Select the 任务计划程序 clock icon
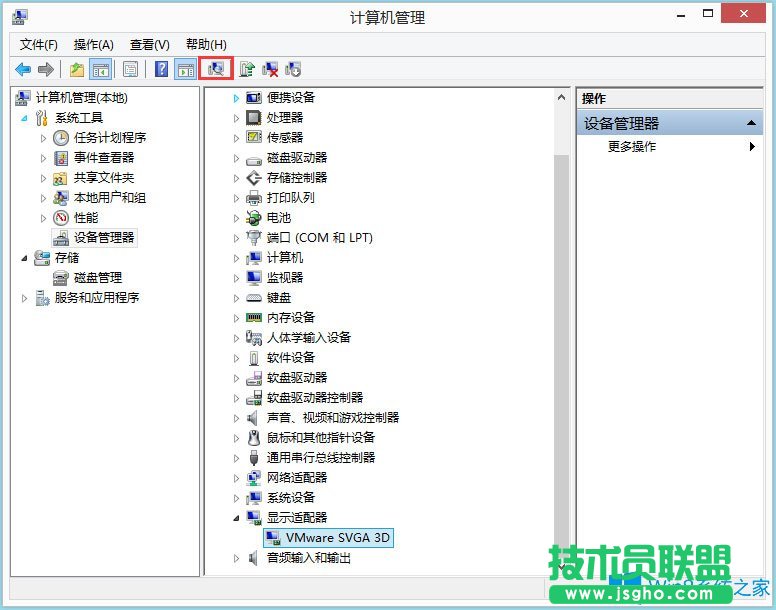The height and width of the screenshot is (610, 776). point(60,138)
